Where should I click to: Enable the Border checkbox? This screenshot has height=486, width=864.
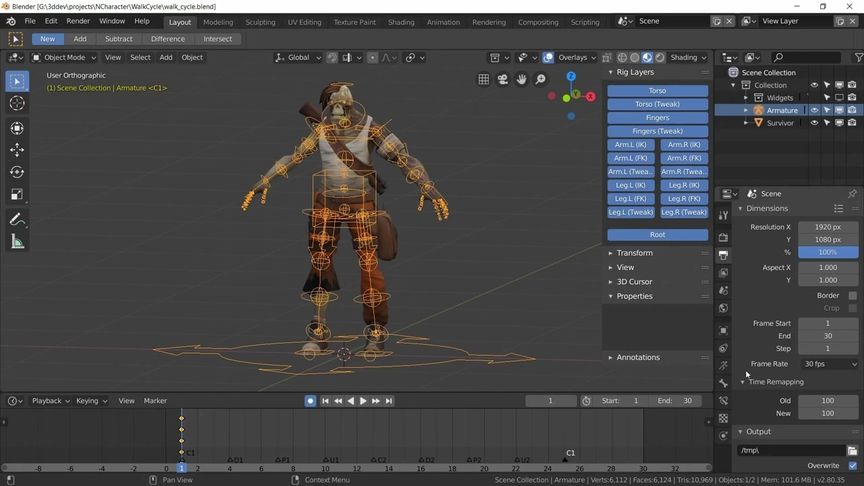852,296
